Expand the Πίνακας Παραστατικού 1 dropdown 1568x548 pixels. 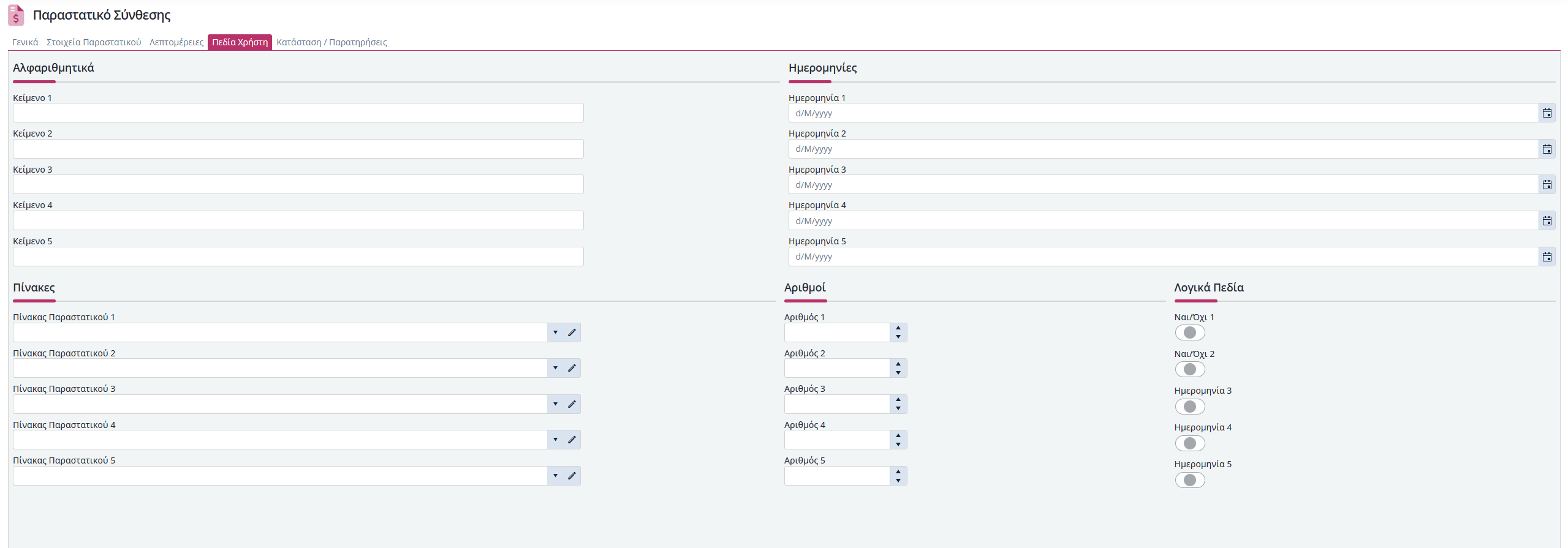point(555,332)
